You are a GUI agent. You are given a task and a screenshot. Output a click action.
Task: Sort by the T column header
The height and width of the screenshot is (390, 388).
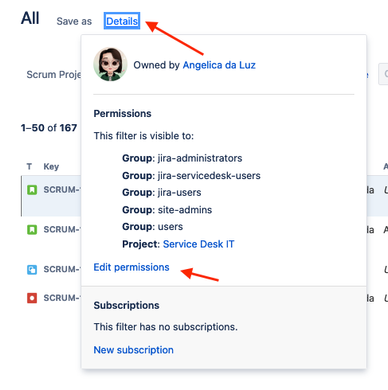pyautogui.click(x=29, y=166)
